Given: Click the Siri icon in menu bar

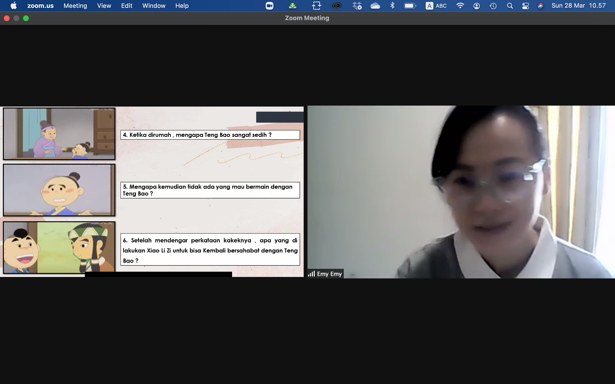Looking at the screenshot, I should [x=540, y=5].
